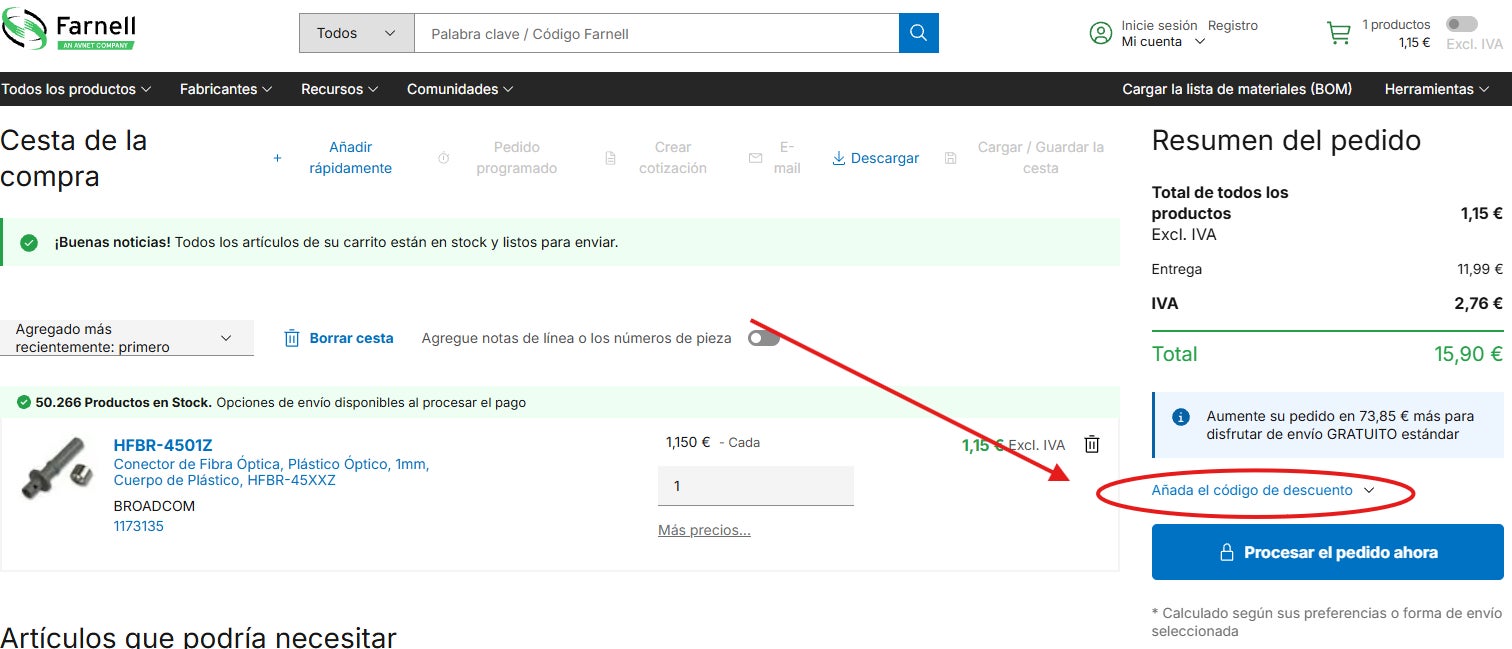Click the green check icon in stock notice

[x=29, y=243]
